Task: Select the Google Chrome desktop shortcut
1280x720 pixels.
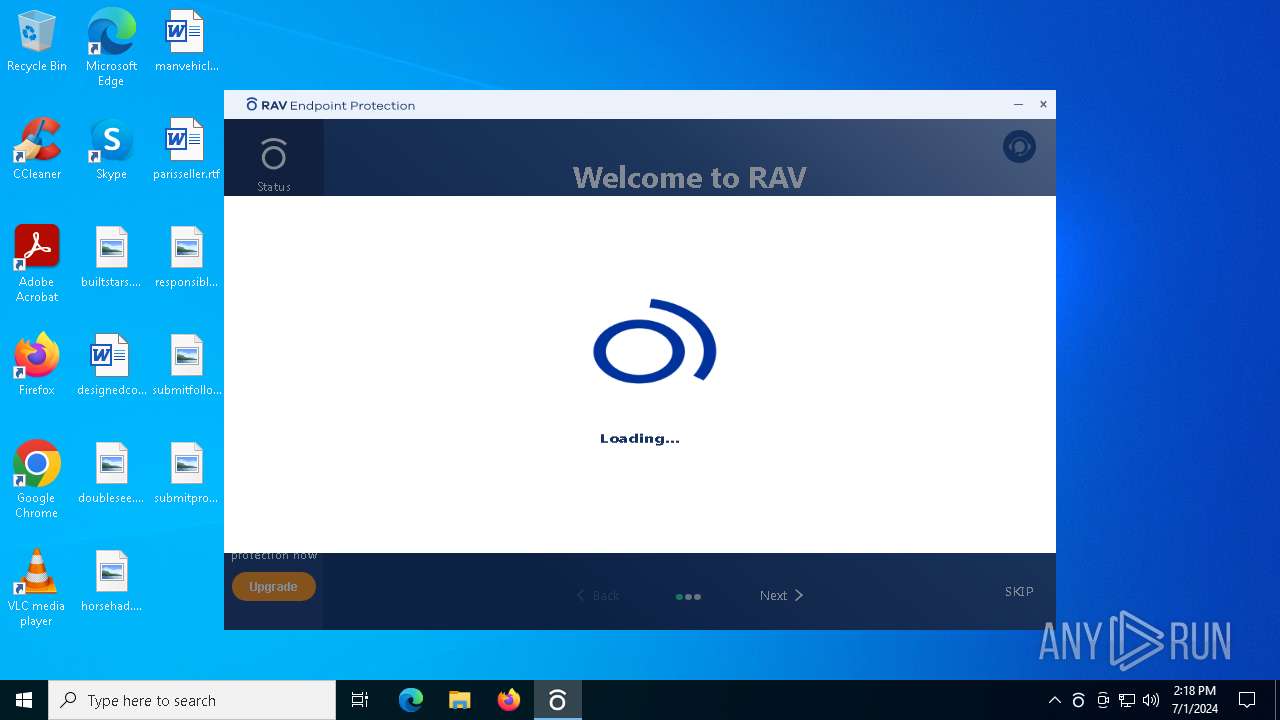Action: (37, 480)
